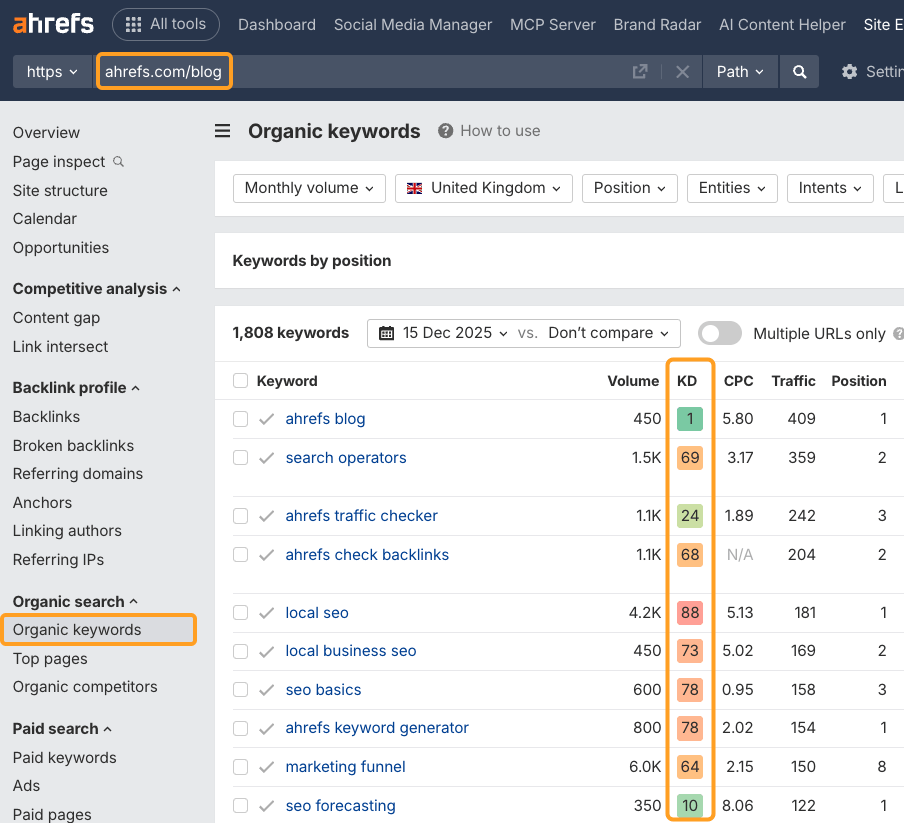Check the checkbox for the 'local seo' row
Image resolution: width=904 pixels, height=823 pixels.
click(x=241, y=612)
